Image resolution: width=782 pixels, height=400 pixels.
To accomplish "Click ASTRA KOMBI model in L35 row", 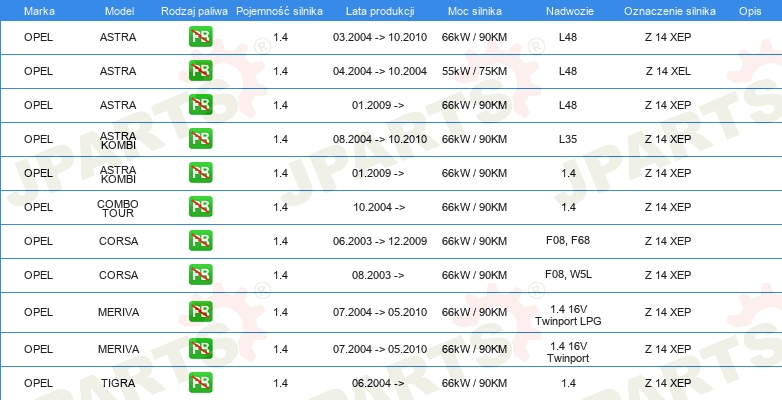I will [118, 141].
